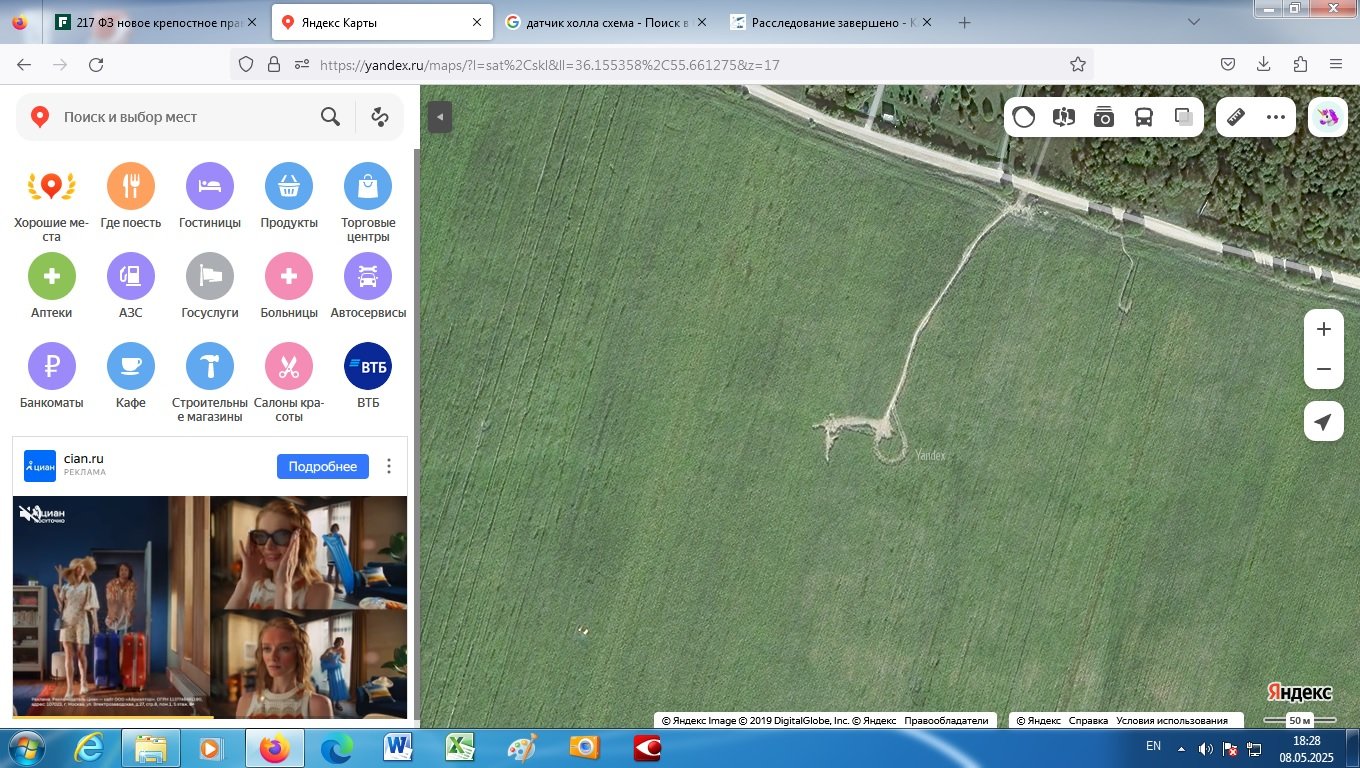Open the Pharmacies (Аптеки) category

51,276
